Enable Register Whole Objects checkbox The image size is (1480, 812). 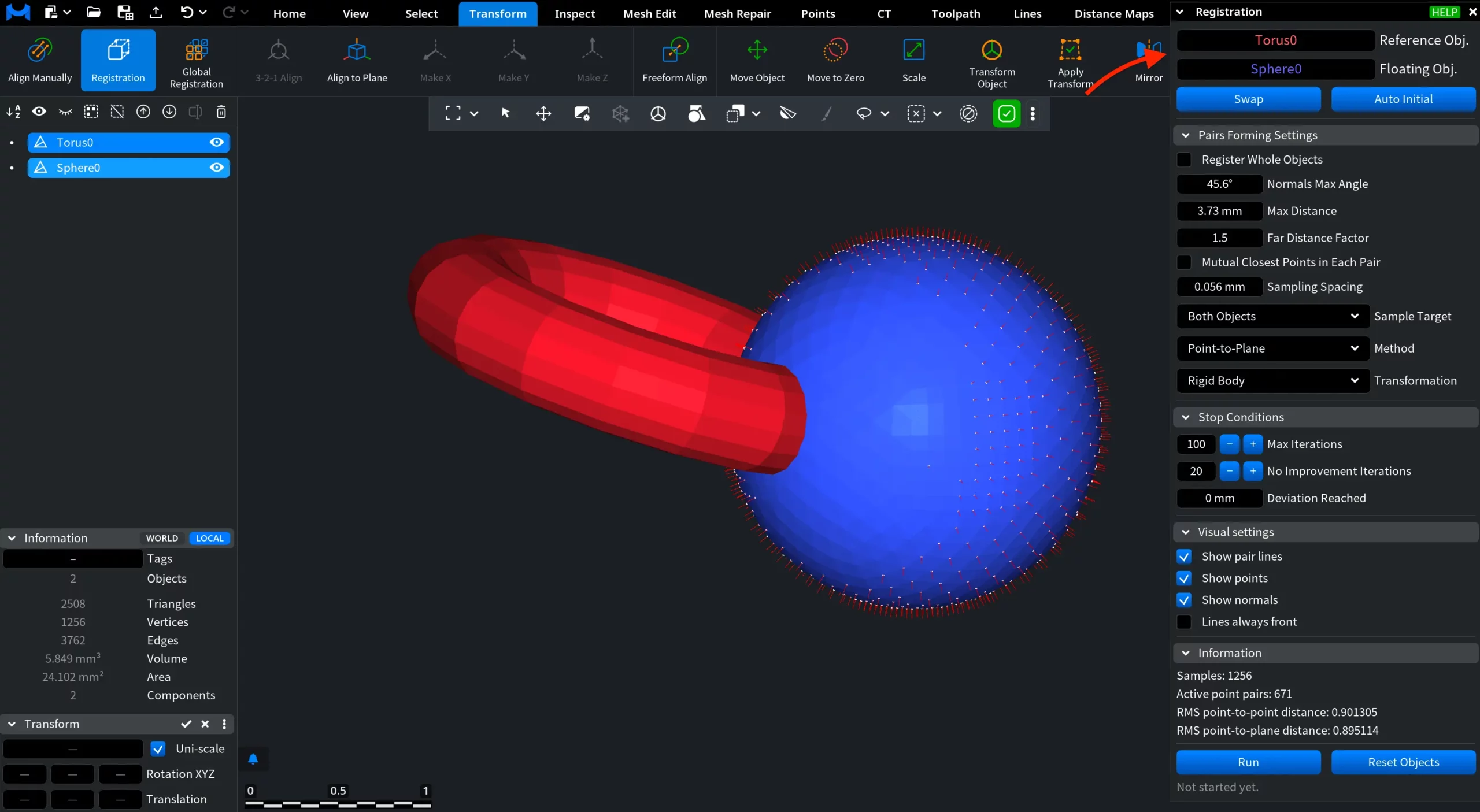tap(1184, 160)
